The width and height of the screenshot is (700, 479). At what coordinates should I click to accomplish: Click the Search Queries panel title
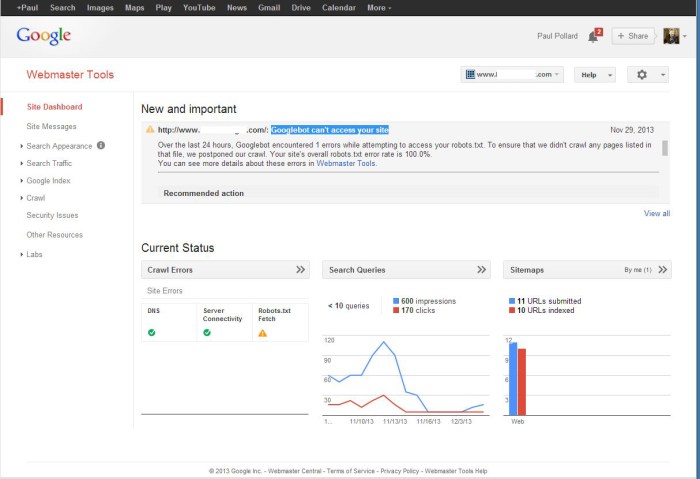point(357,270)
